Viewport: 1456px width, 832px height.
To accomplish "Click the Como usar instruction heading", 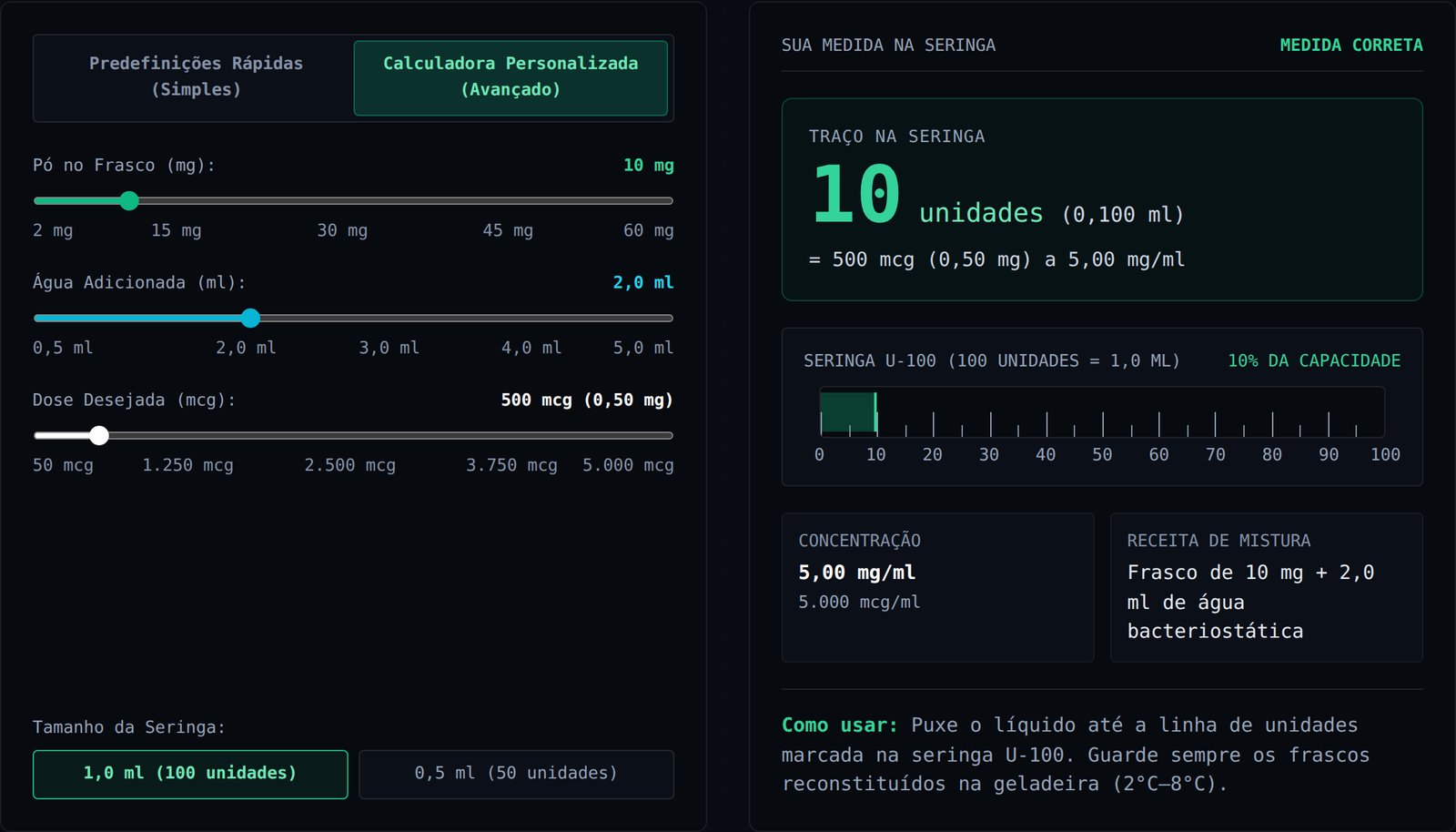I will coord(840,725).
